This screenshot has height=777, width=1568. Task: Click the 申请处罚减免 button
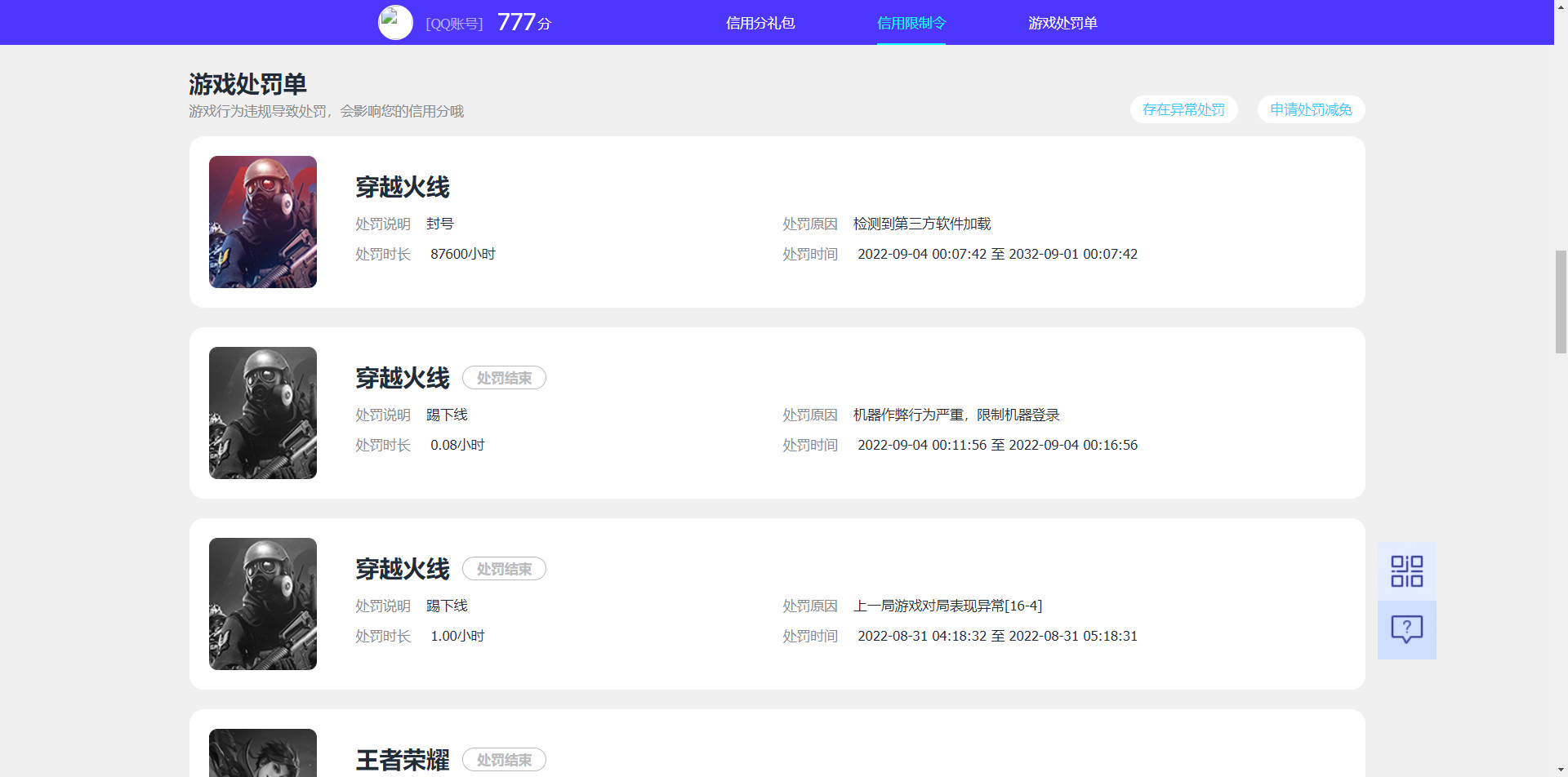[1311, 109]
